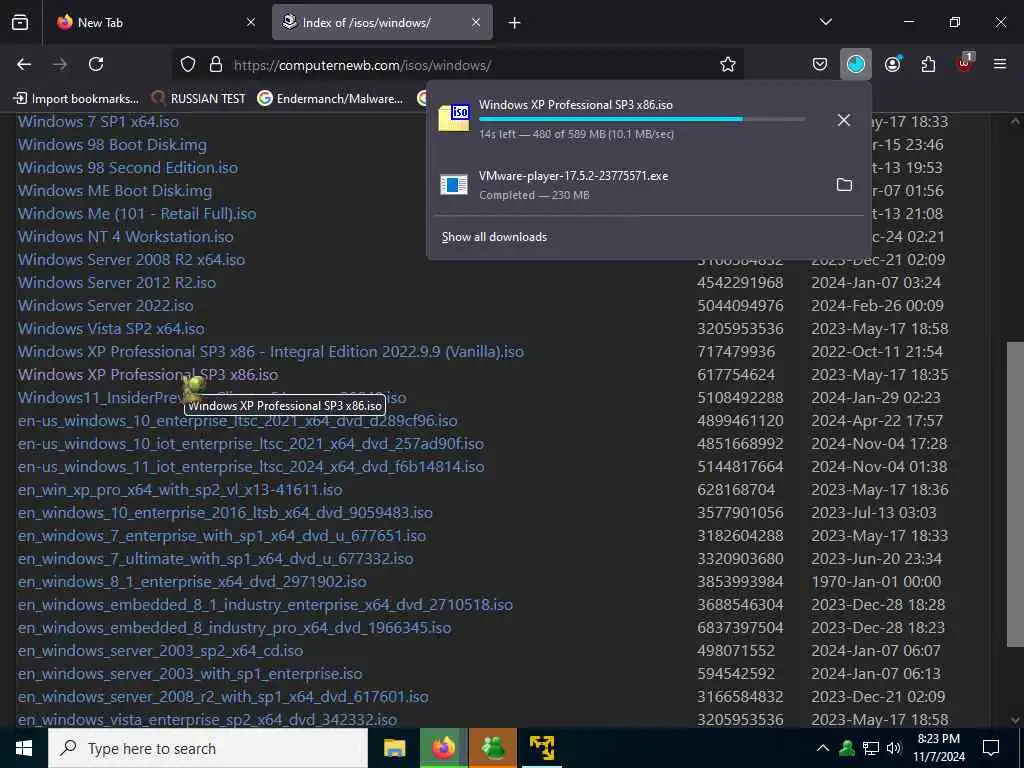Open the Pocket save icon
Screen dimensions: 1024x768
820,64
